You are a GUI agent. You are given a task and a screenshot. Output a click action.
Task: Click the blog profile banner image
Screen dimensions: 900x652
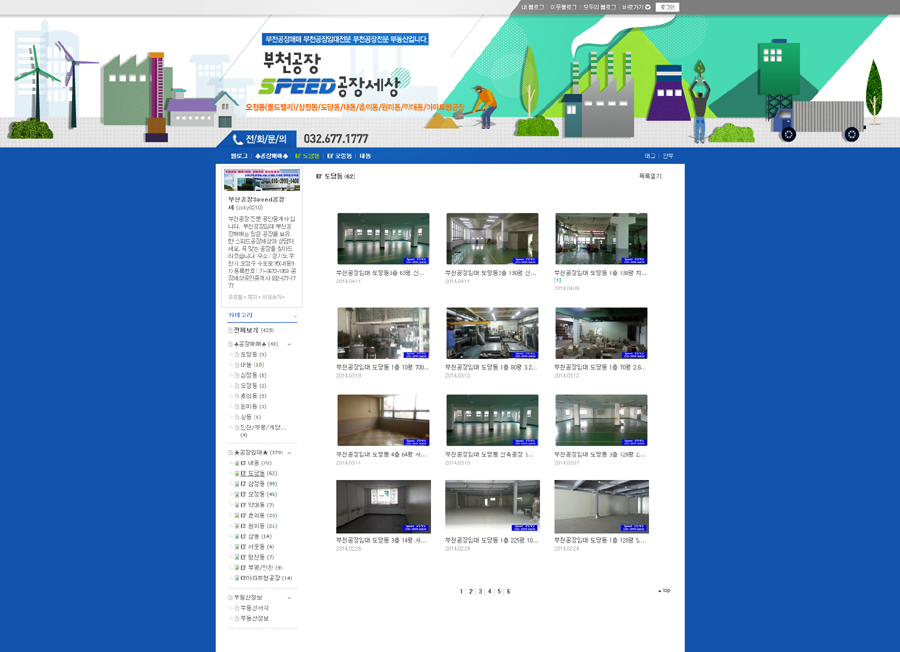262,180
